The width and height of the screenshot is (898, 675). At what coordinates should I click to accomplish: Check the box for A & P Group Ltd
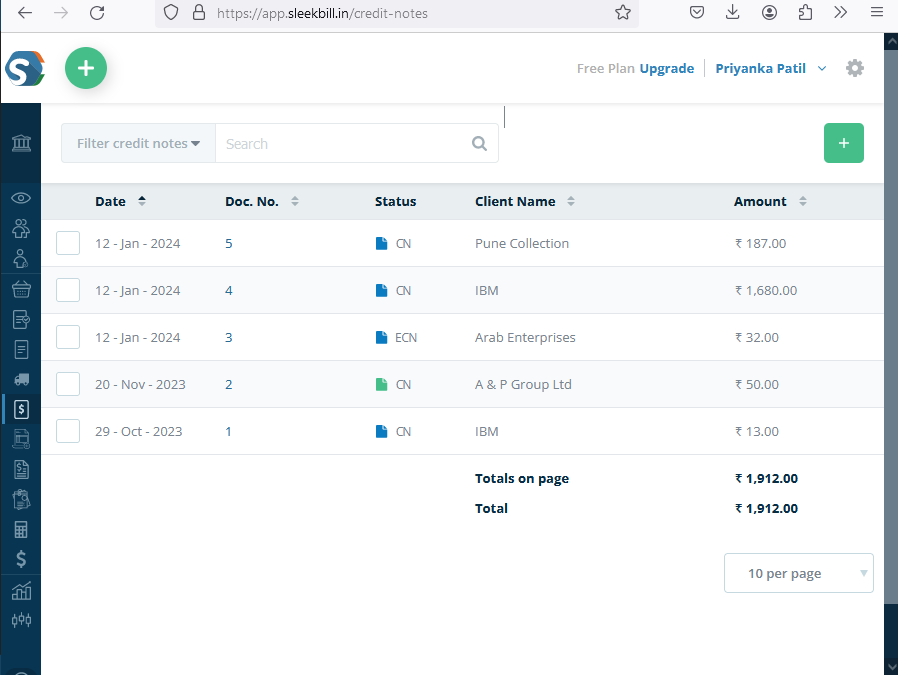(68, 384)
